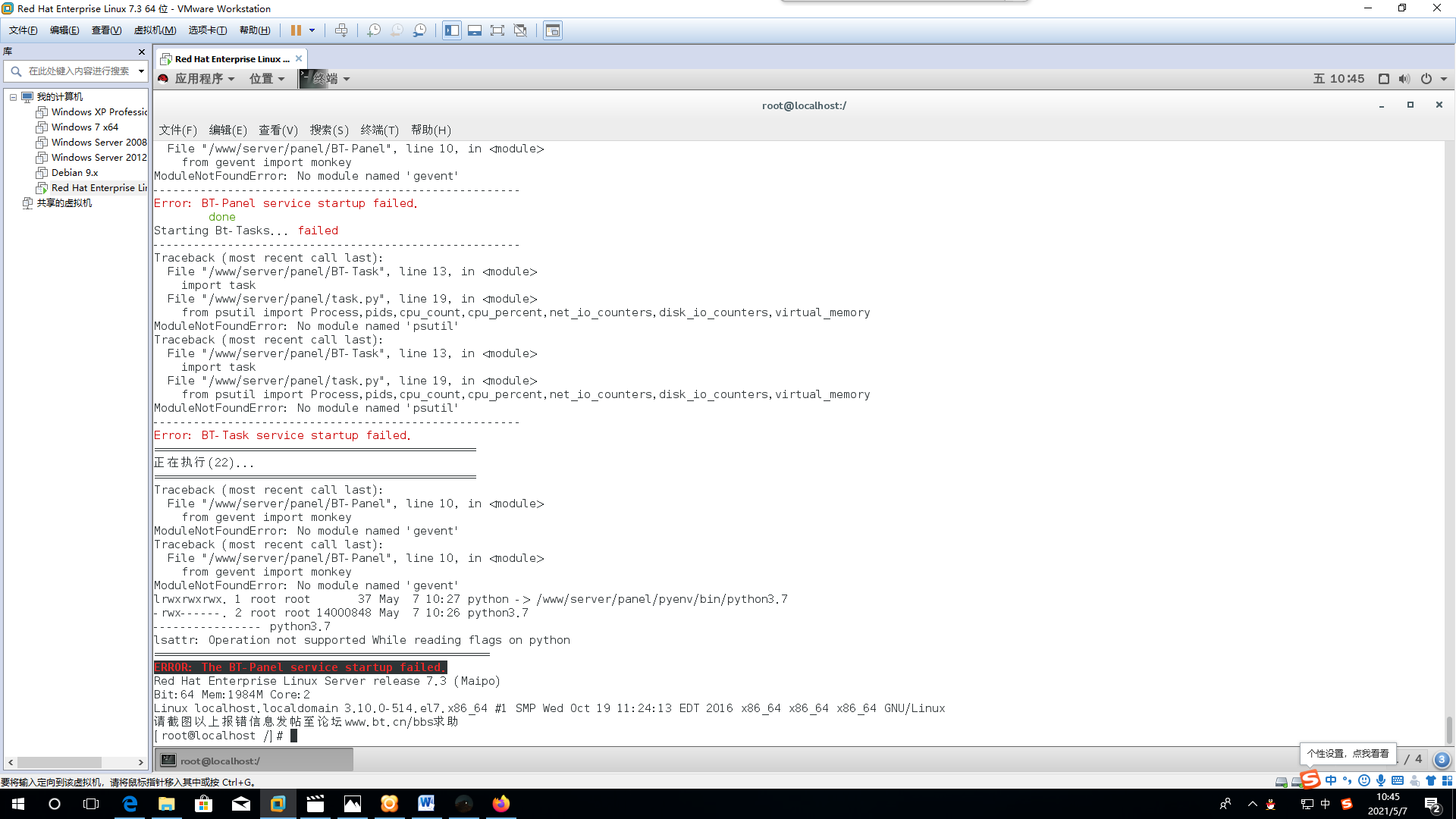Select Windows 7 x64 virtual machine
The image size is (1456, 819).
coord(77,127)
